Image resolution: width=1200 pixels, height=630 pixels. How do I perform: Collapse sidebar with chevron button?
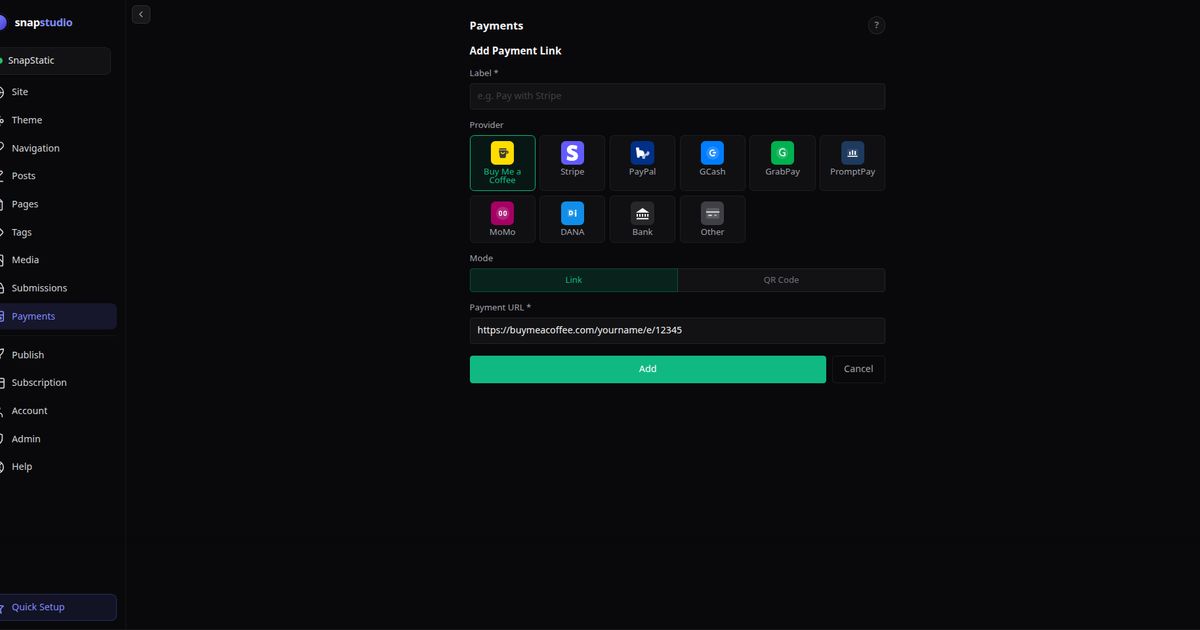pos(141,14)
